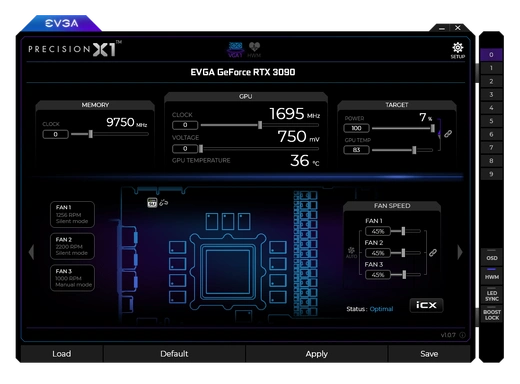The width and height of the screenshot is (520, 384).
Task: Click the memory clock offset field
Action: (x=56, y=134)
